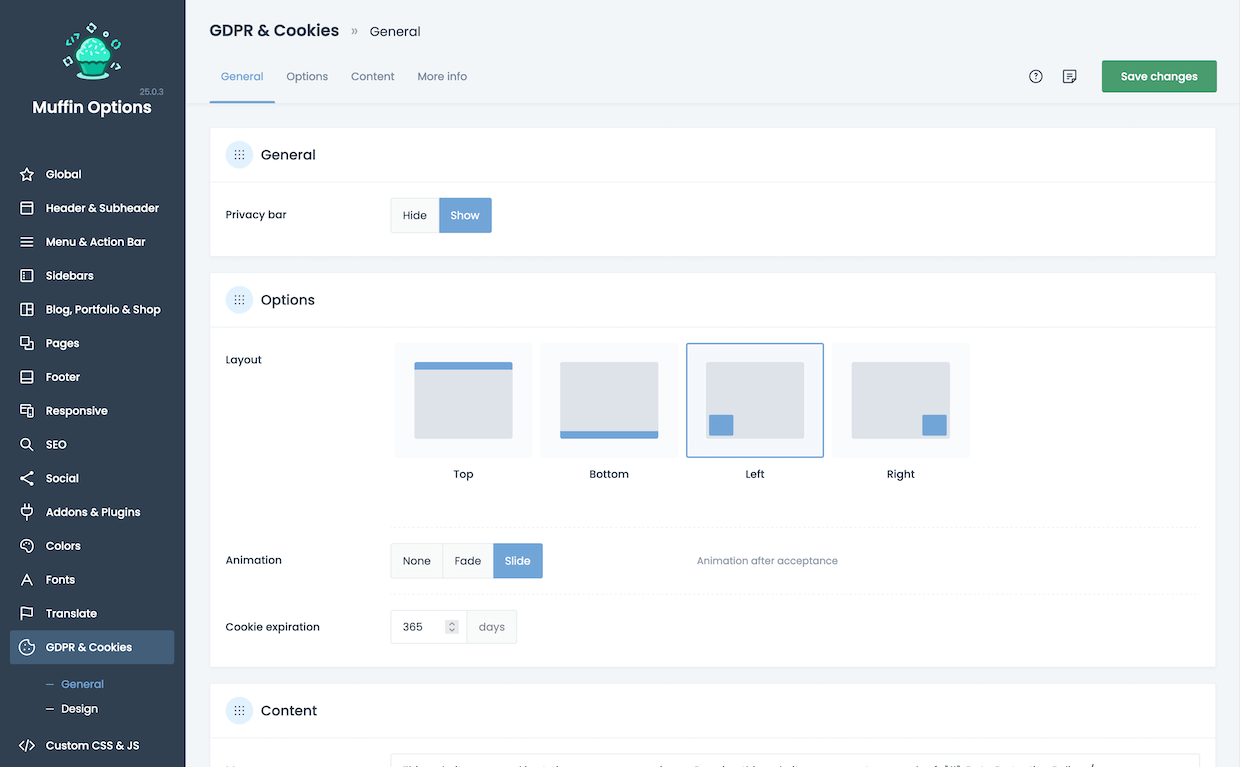Set Animation to None

click(x=417, y=561)
